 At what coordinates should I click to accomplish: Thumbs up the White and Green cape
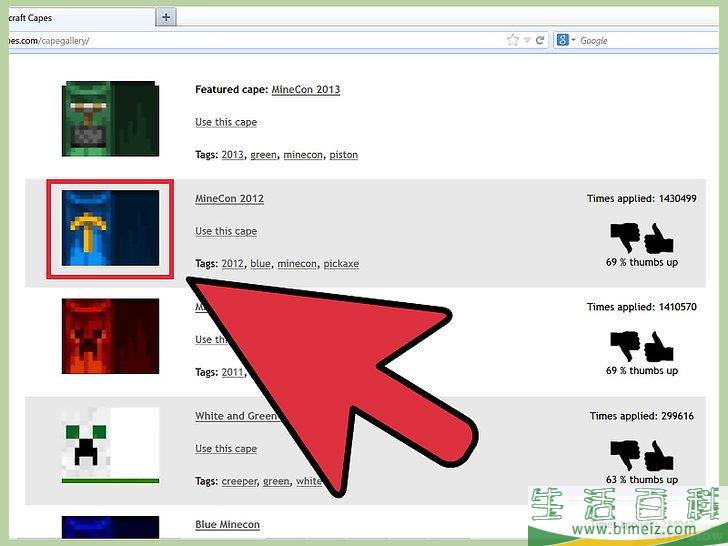coord(659,455)
